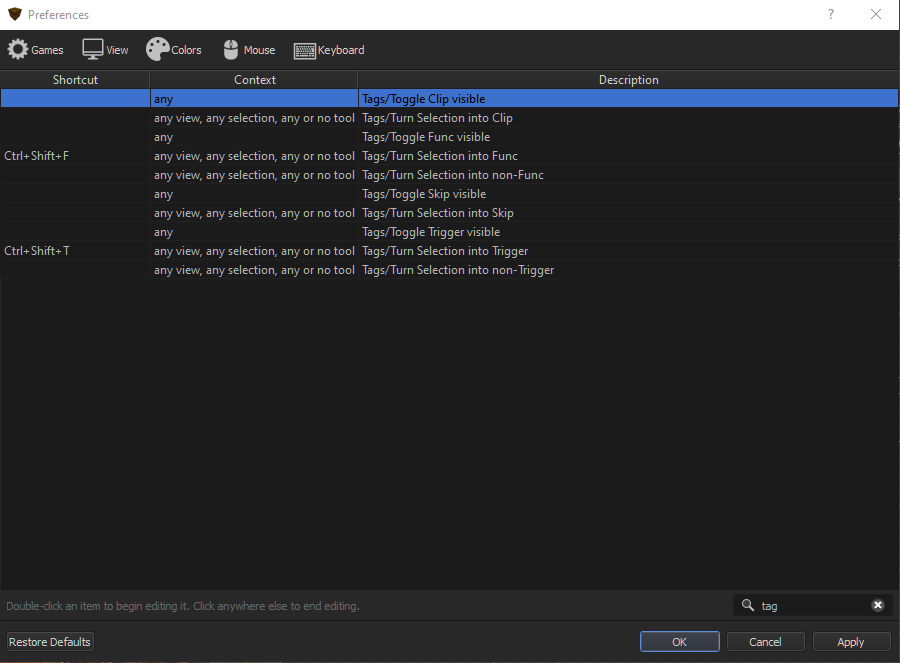Viewport: 900px width, 663px height.
Task: Confirm with the OK button
Action: point(679,642)
